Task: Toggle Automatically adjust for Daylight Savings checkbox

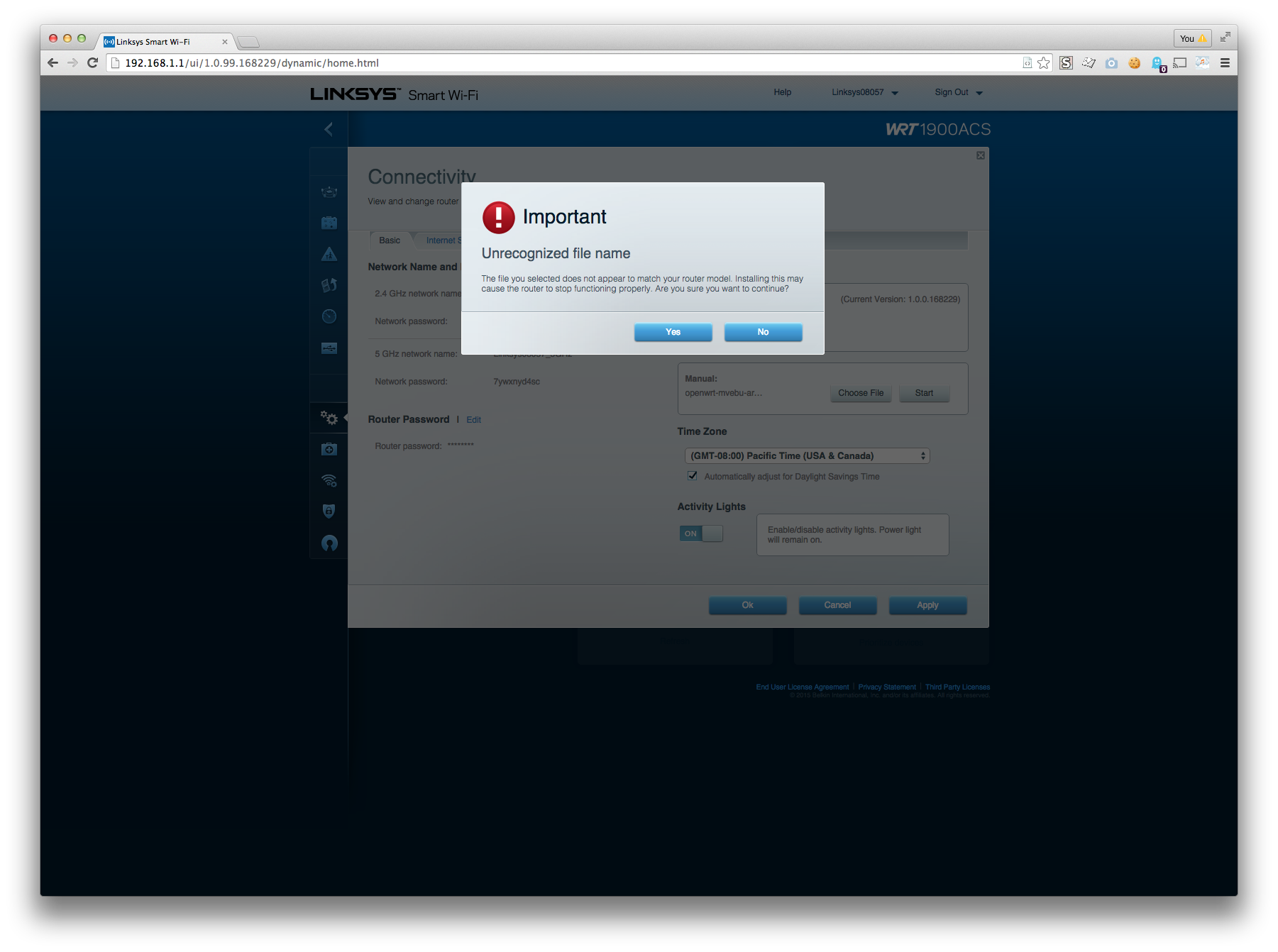Action: (x=693, y=476)
